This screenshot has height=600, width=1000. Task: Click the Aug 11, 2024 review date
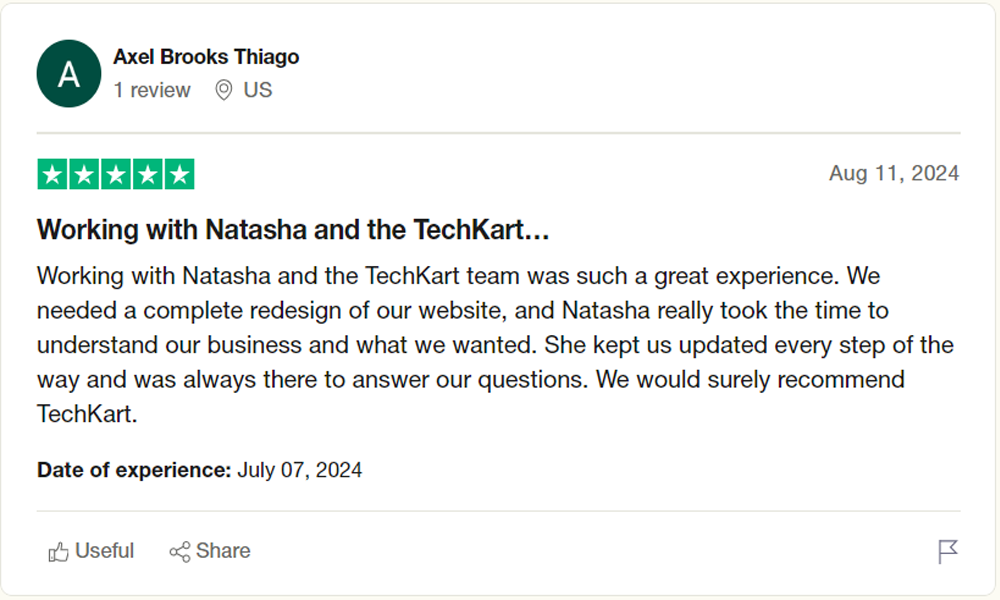click(x=893, y=173)
